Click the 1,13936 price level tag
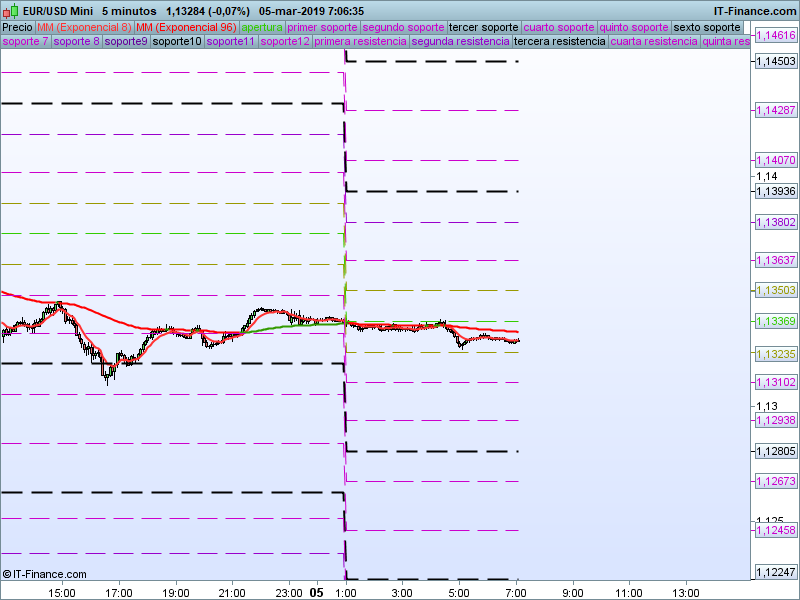The height and width of the screenshot is (600, 800). 776,191
